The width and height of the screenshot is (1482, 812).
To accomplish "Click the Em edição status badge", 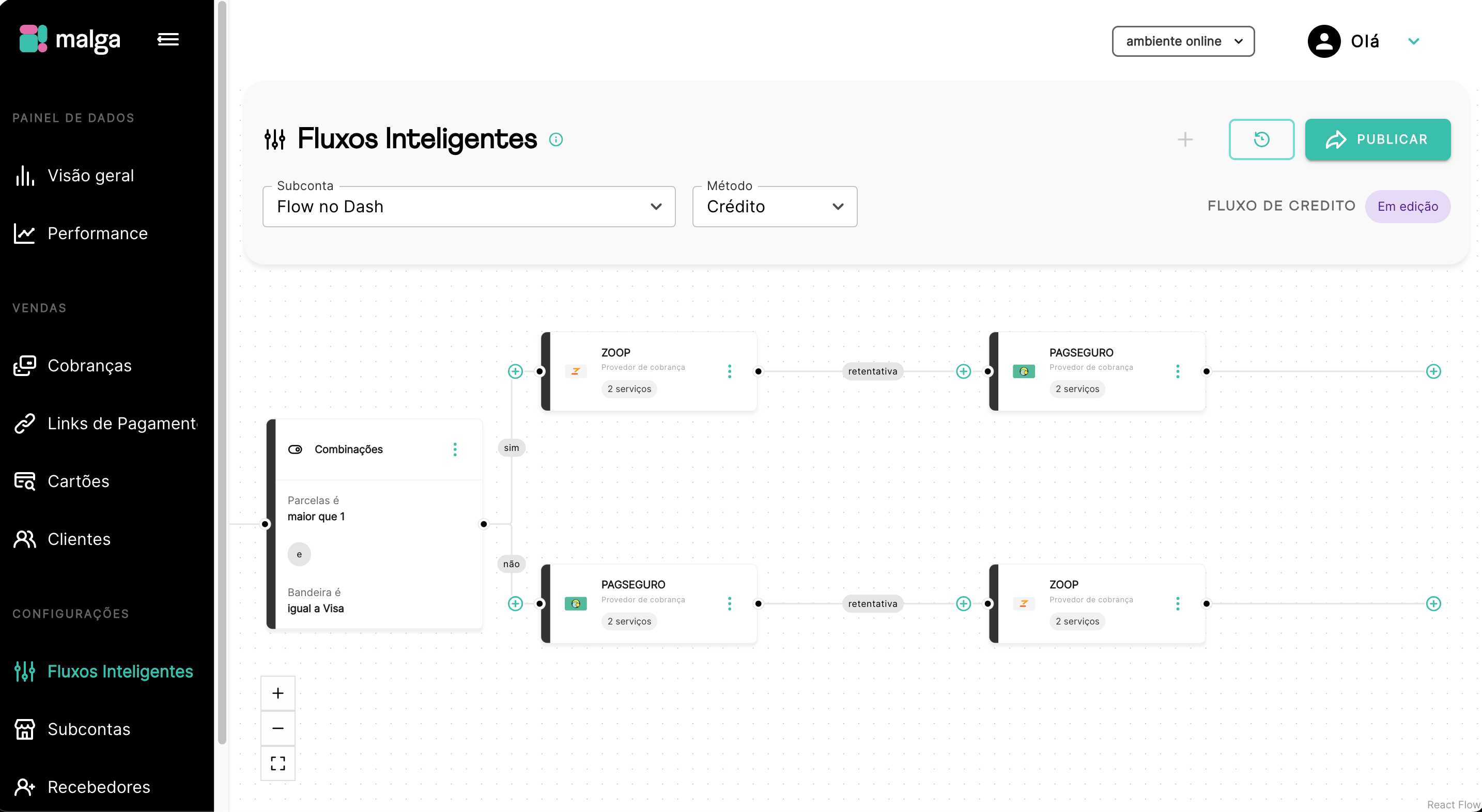I will tap(1407, 207).
